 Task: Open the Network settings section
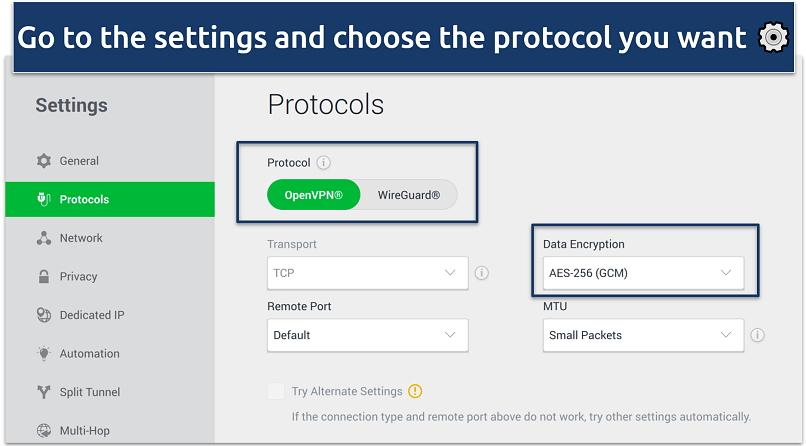pyautogui.click(x=81, y=238)
